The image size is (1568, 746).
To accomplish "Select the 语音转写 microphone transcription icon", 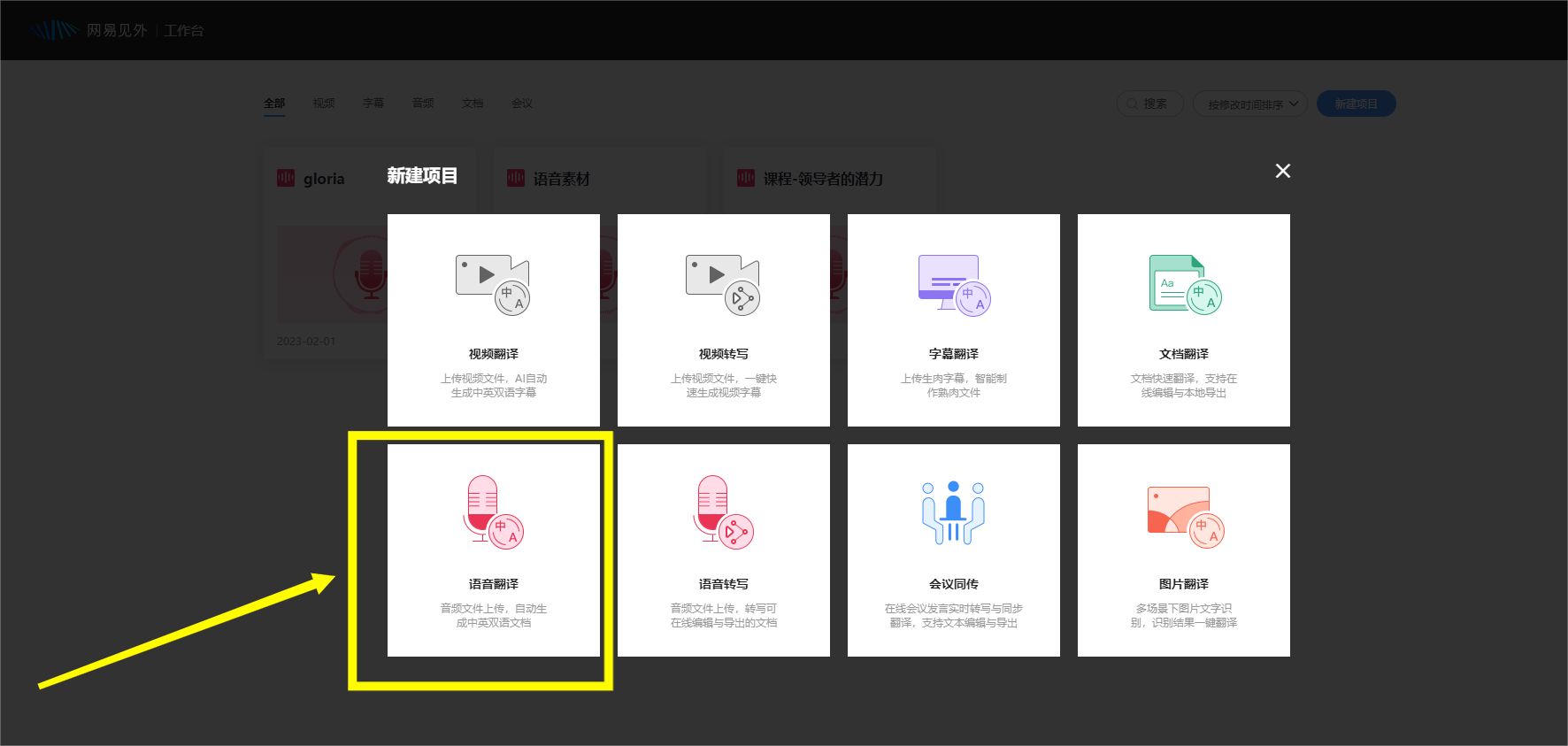I will 724,512.
